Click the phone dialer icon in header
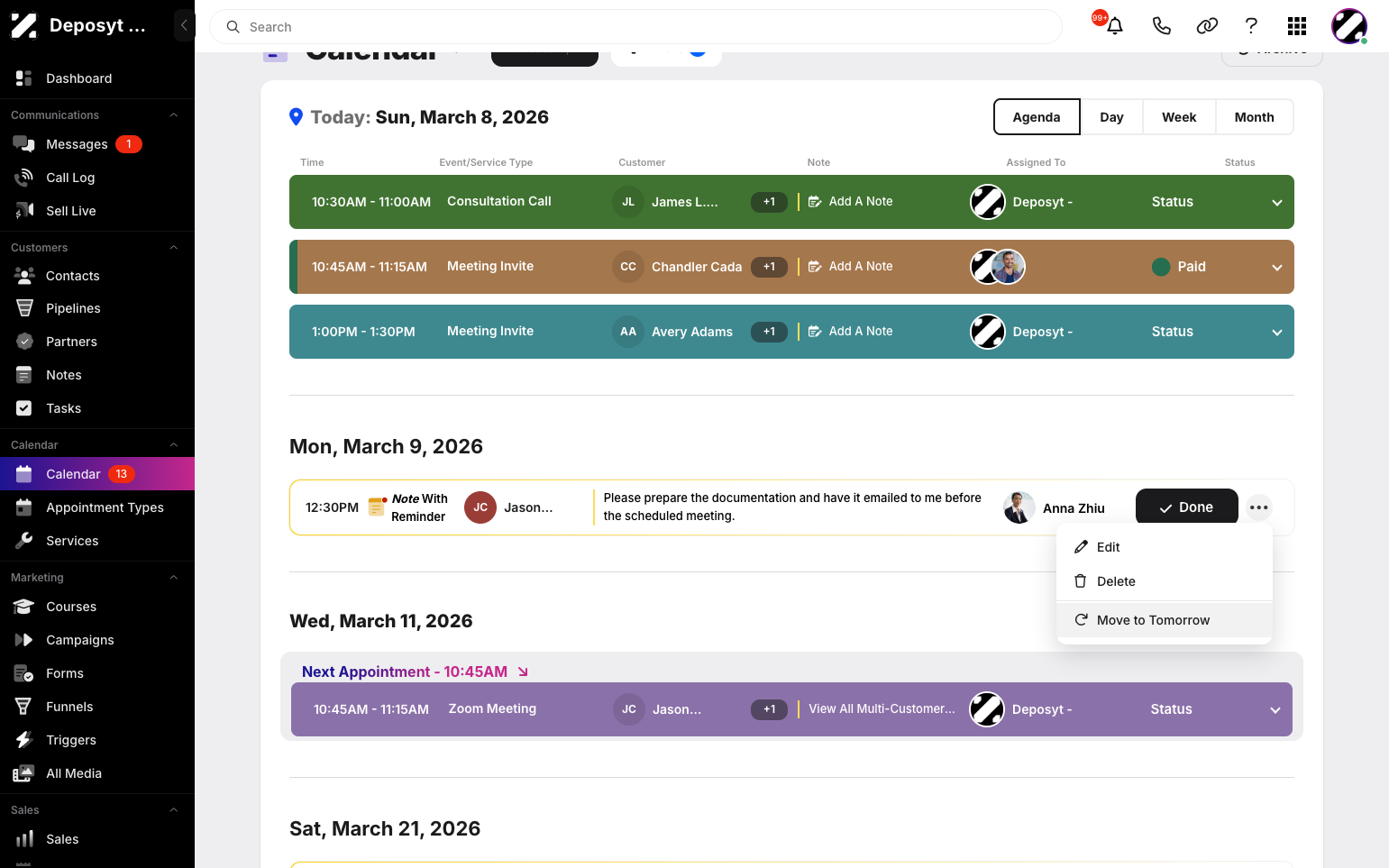 coord(1161,26)
